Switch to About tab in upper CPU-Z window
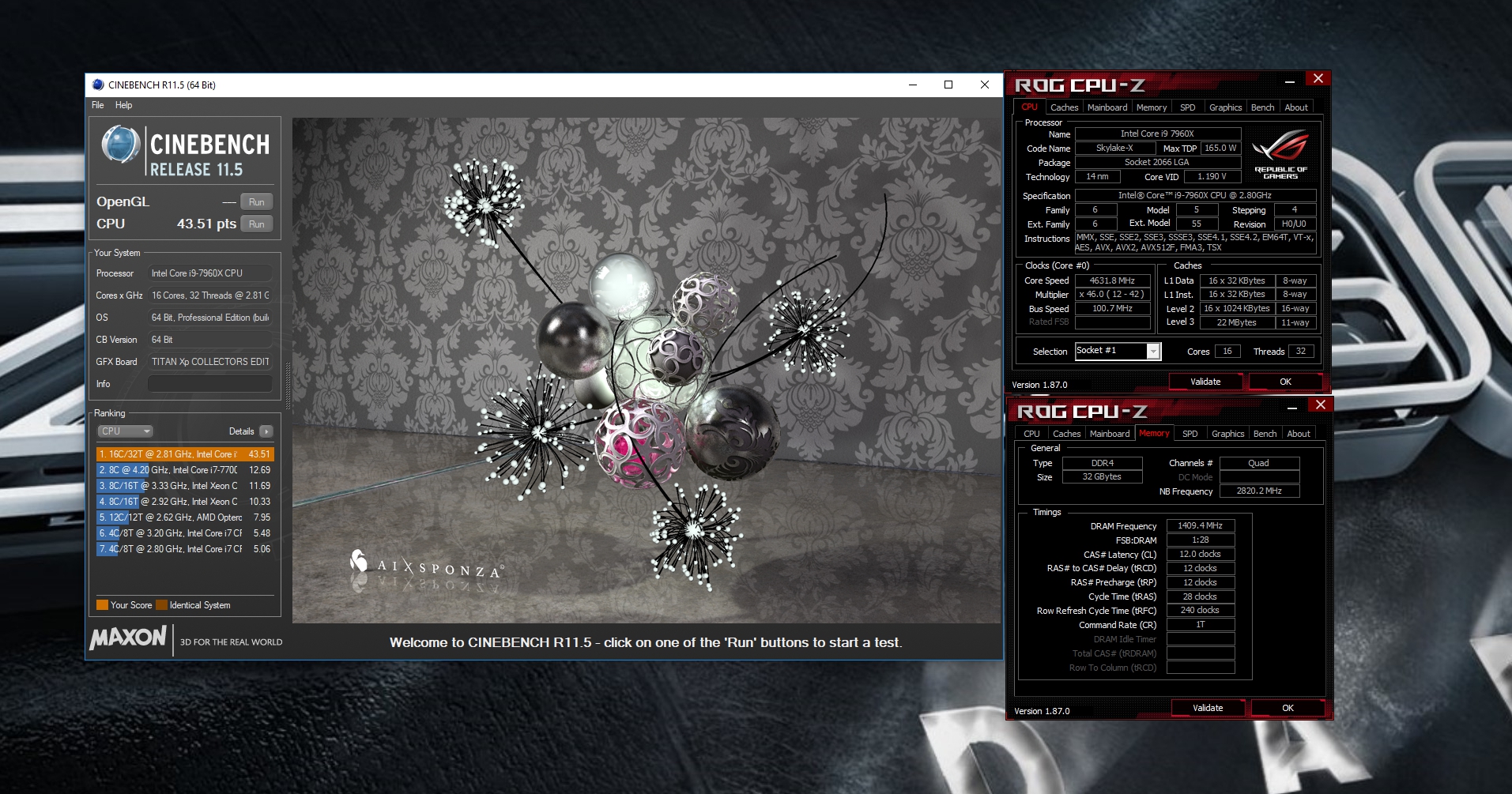This screenshot has height=794, width=1512. point(1296,107)
